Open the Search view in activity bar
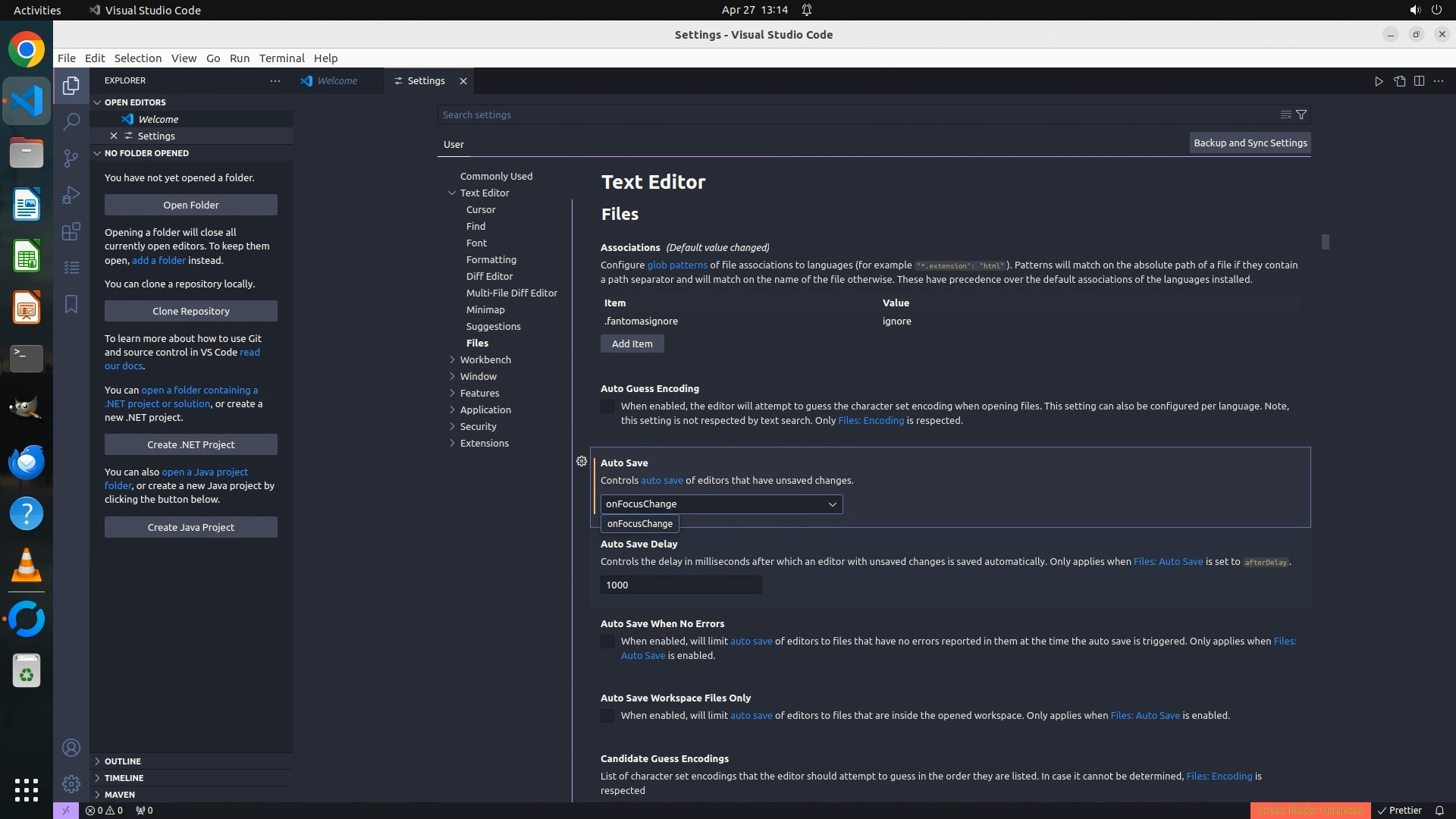 [x=71, y=121]
